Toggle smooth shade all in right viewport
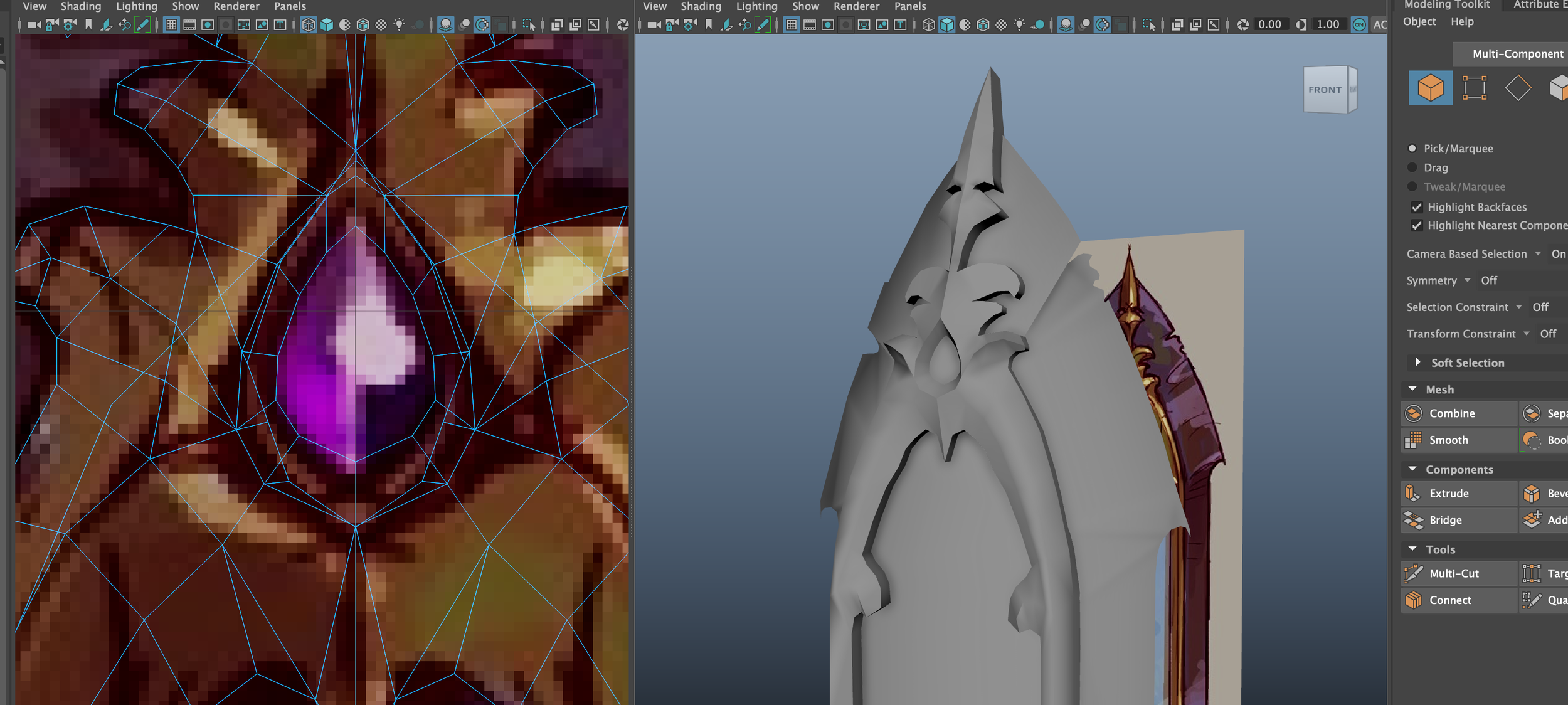1568x705 pixels. coord(946,24)
